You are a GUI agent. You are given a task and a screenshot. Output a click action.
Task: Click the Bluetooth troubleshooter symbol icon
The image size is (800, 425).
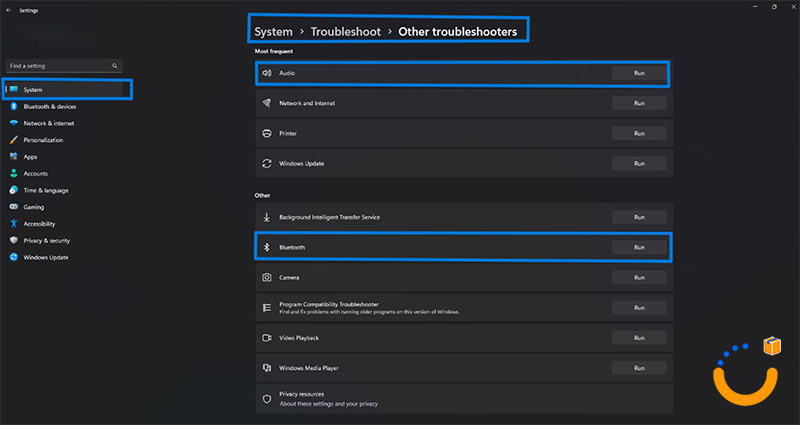pyautogui.click(x=266, y=247)
